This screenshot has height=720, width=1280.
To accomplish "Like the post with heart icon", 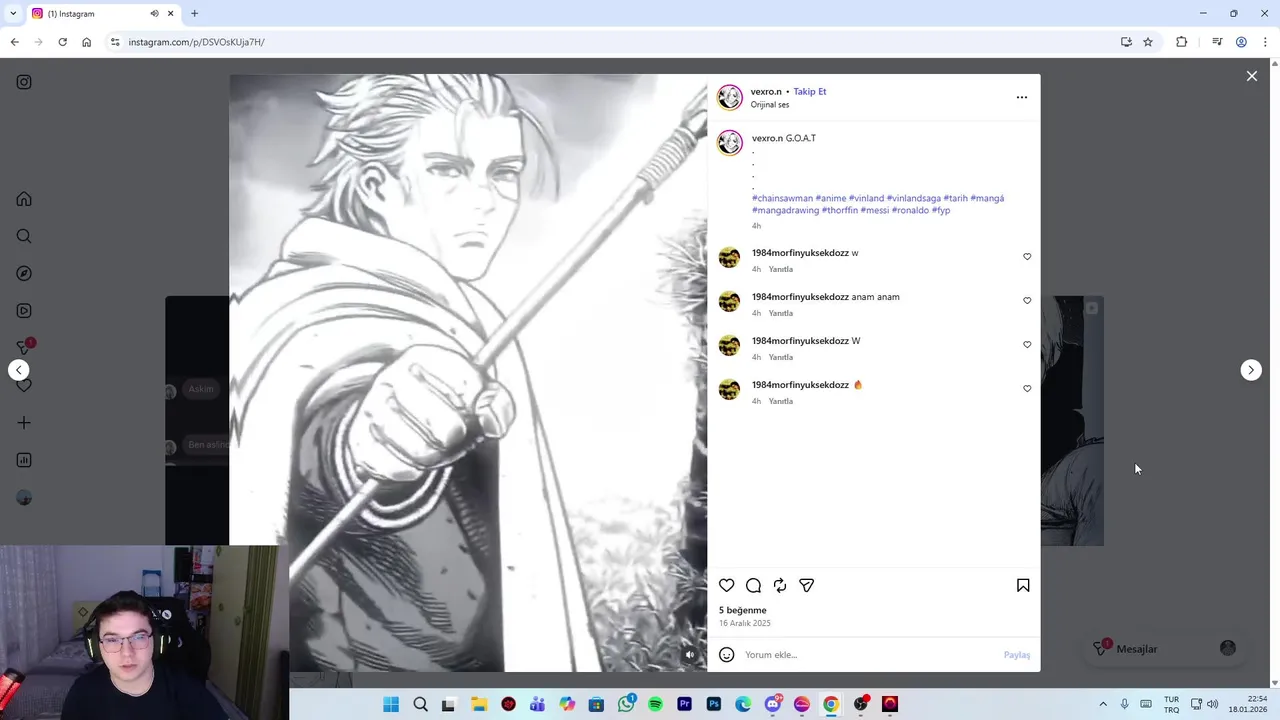I will [727, 585].
